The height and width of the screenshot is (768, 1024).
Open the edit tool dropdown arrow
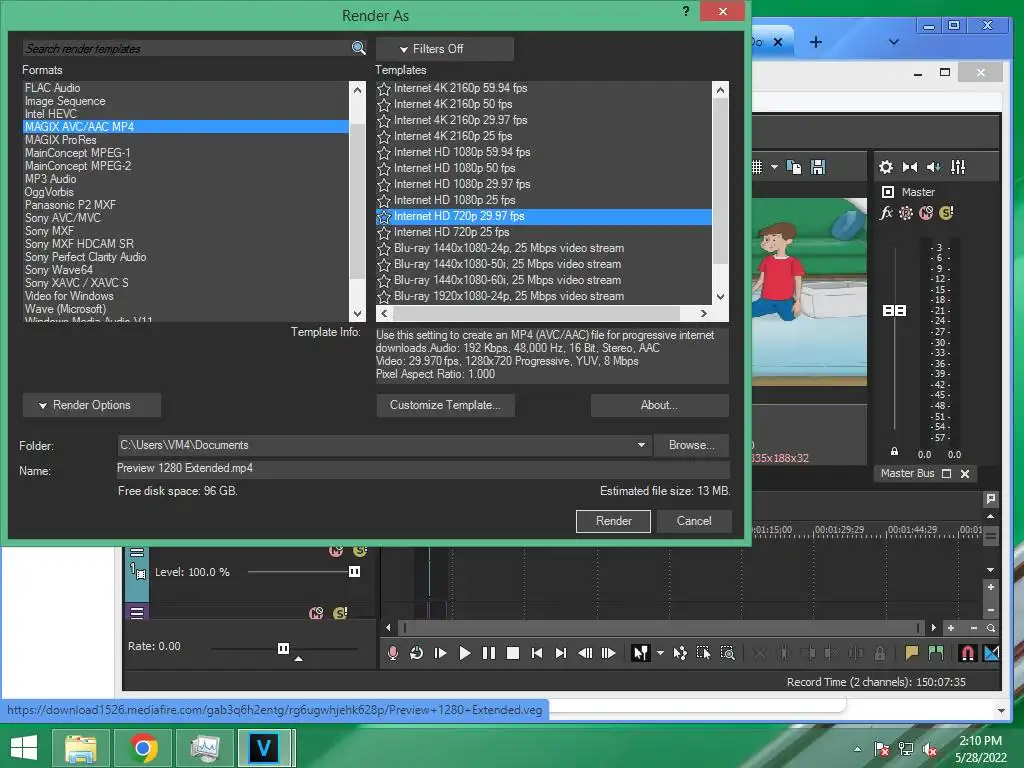[x=660, y=653]
